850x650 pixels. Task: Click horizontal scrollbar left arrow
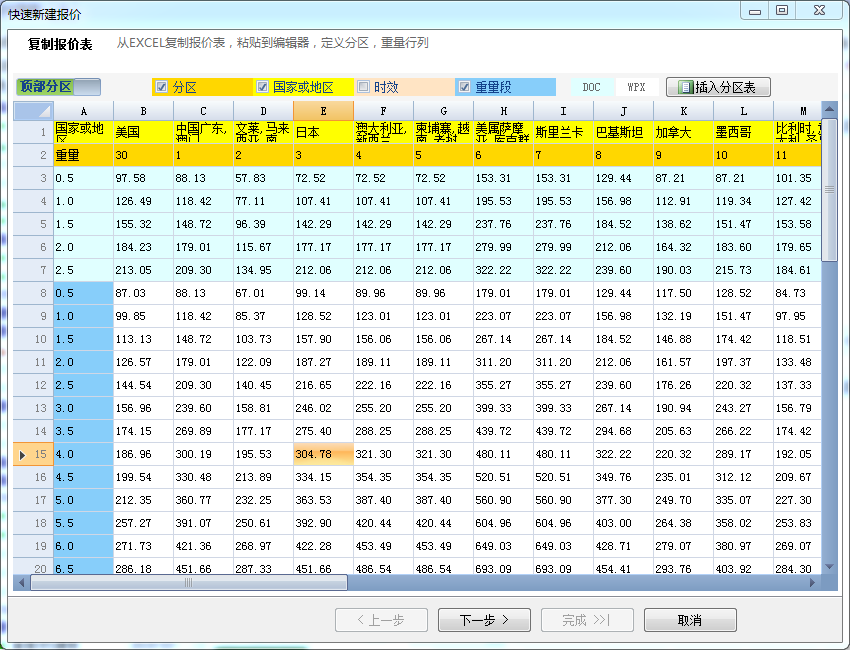point(21,582)
